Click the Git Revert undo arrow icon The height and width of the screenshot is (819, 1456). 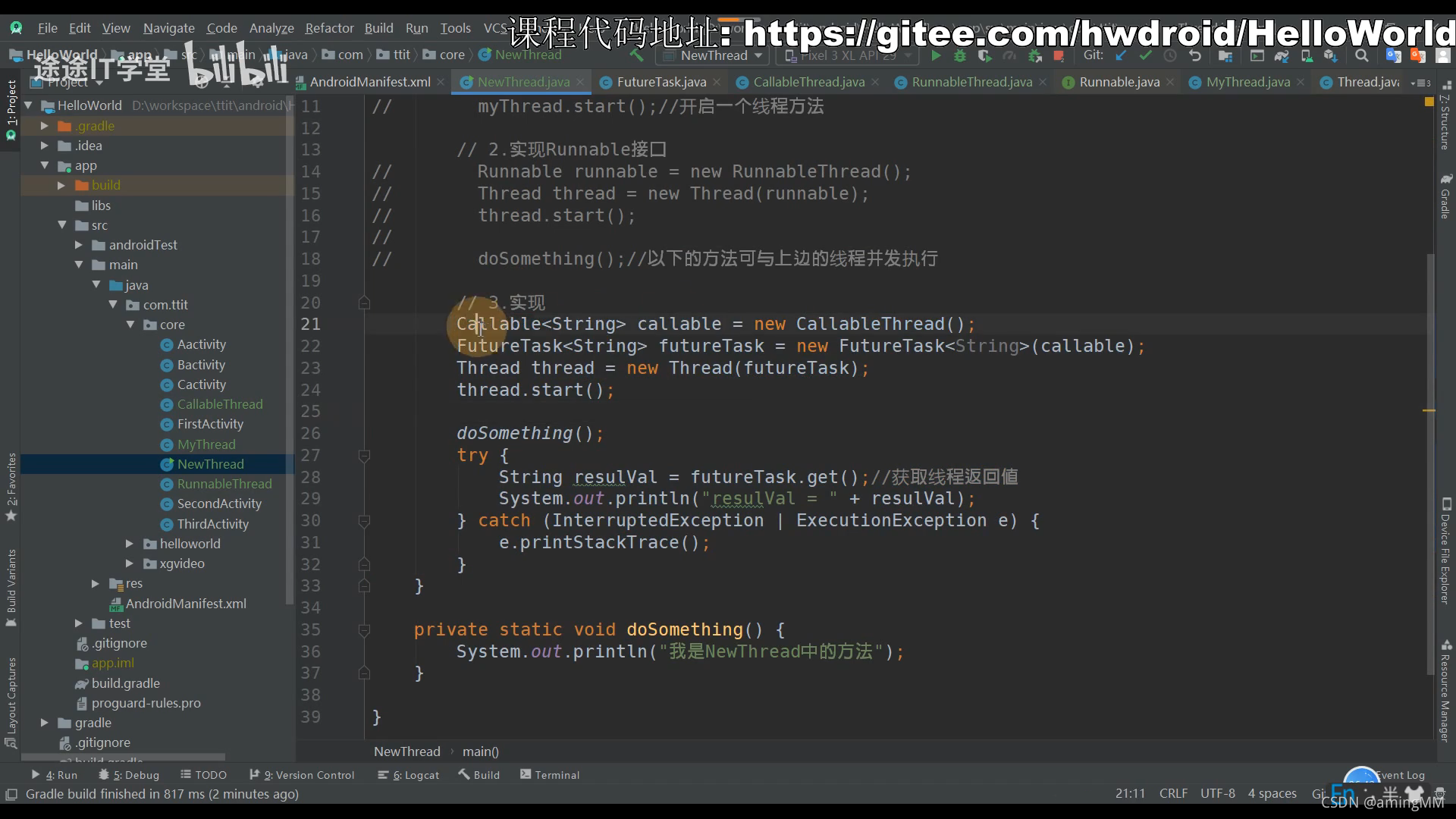tap(1195, 55)
